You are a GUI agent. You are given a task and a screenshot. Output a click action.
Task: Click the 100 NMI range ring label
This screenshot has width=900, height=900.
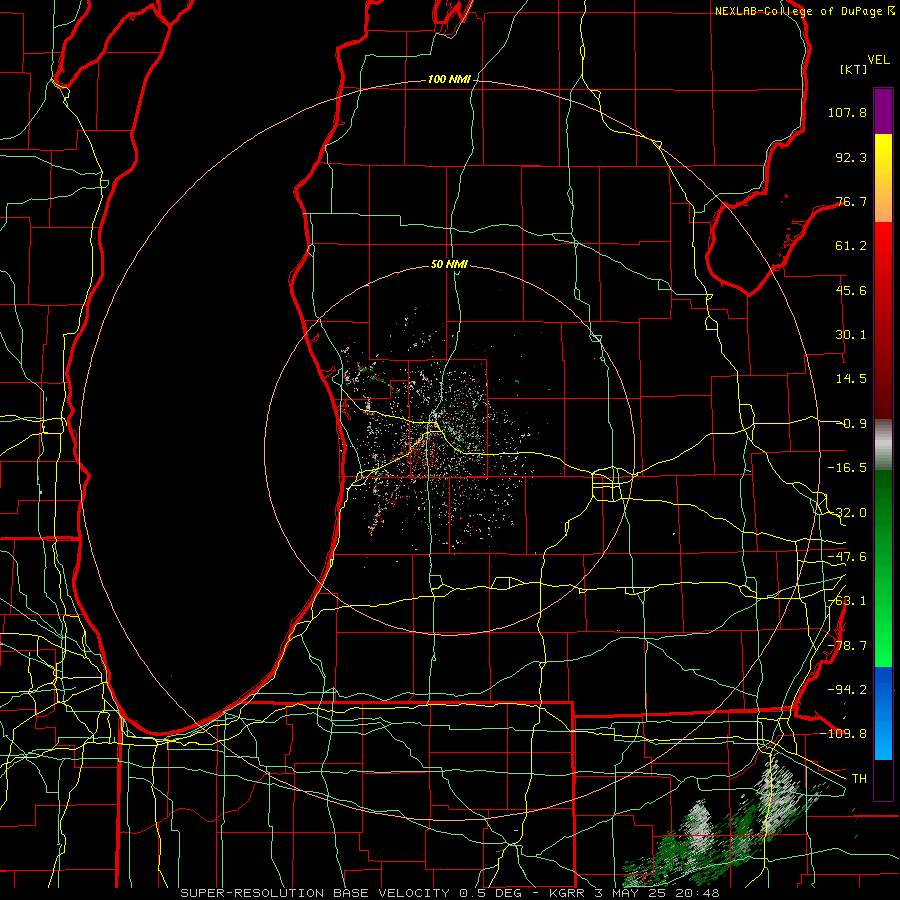[x=449, y=79]
